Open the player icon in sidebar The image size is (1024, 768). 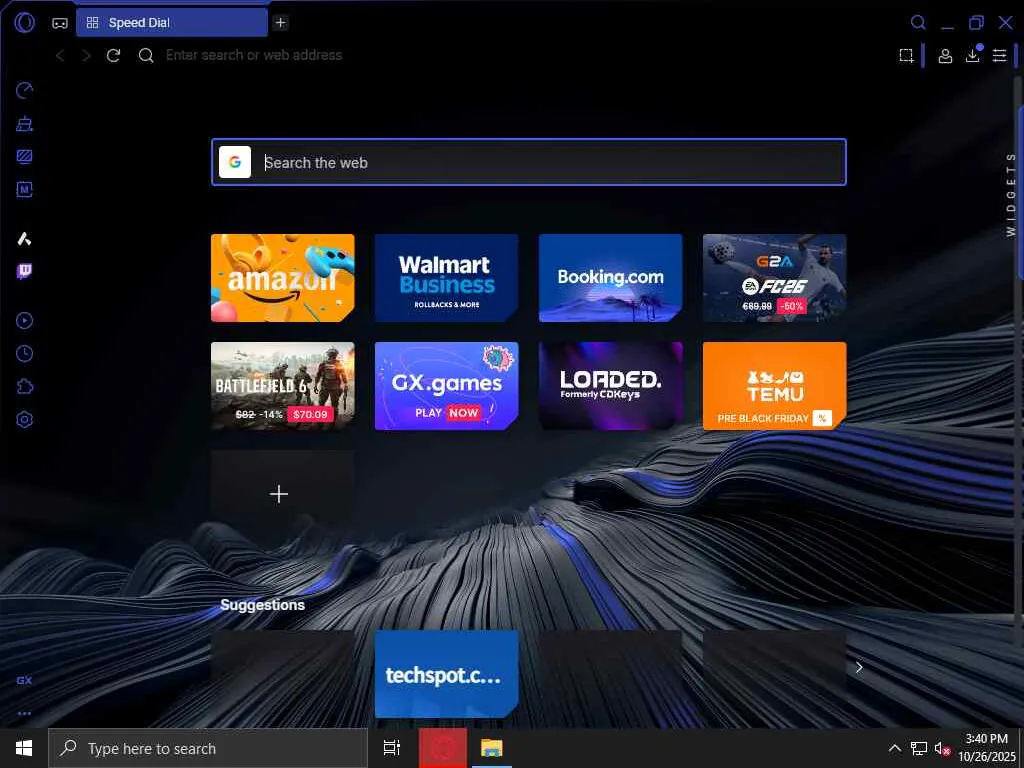(x=24, y=321)
